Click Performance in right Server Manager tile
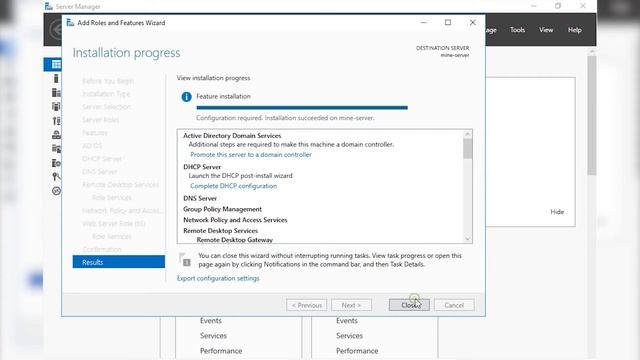The image size is (640, 360). 357,351
